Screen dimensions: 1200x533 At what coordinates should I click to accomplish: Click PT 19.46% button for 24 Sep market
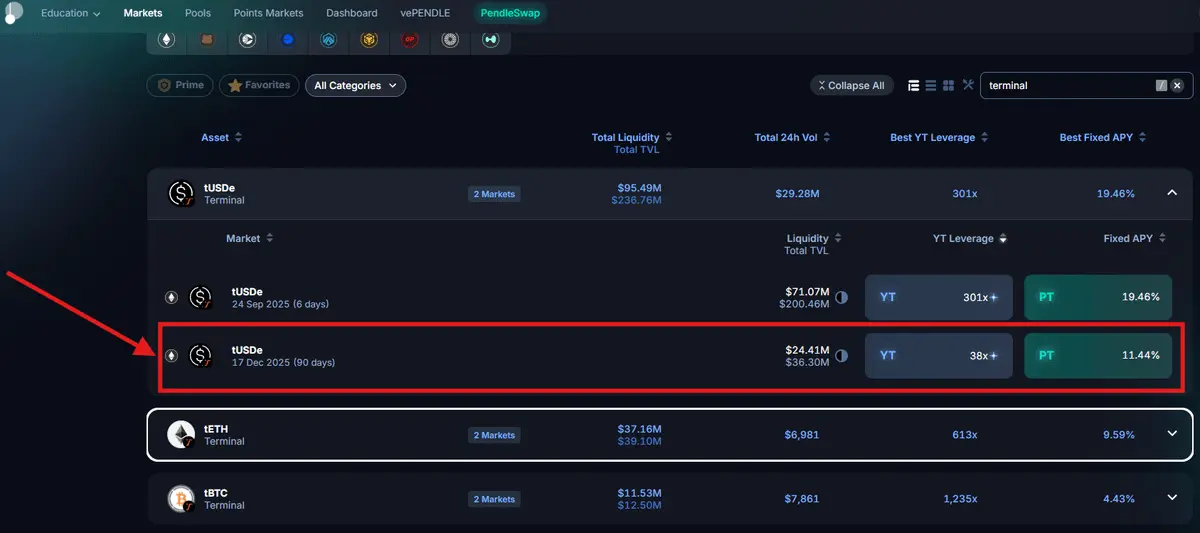point(1098,297)
